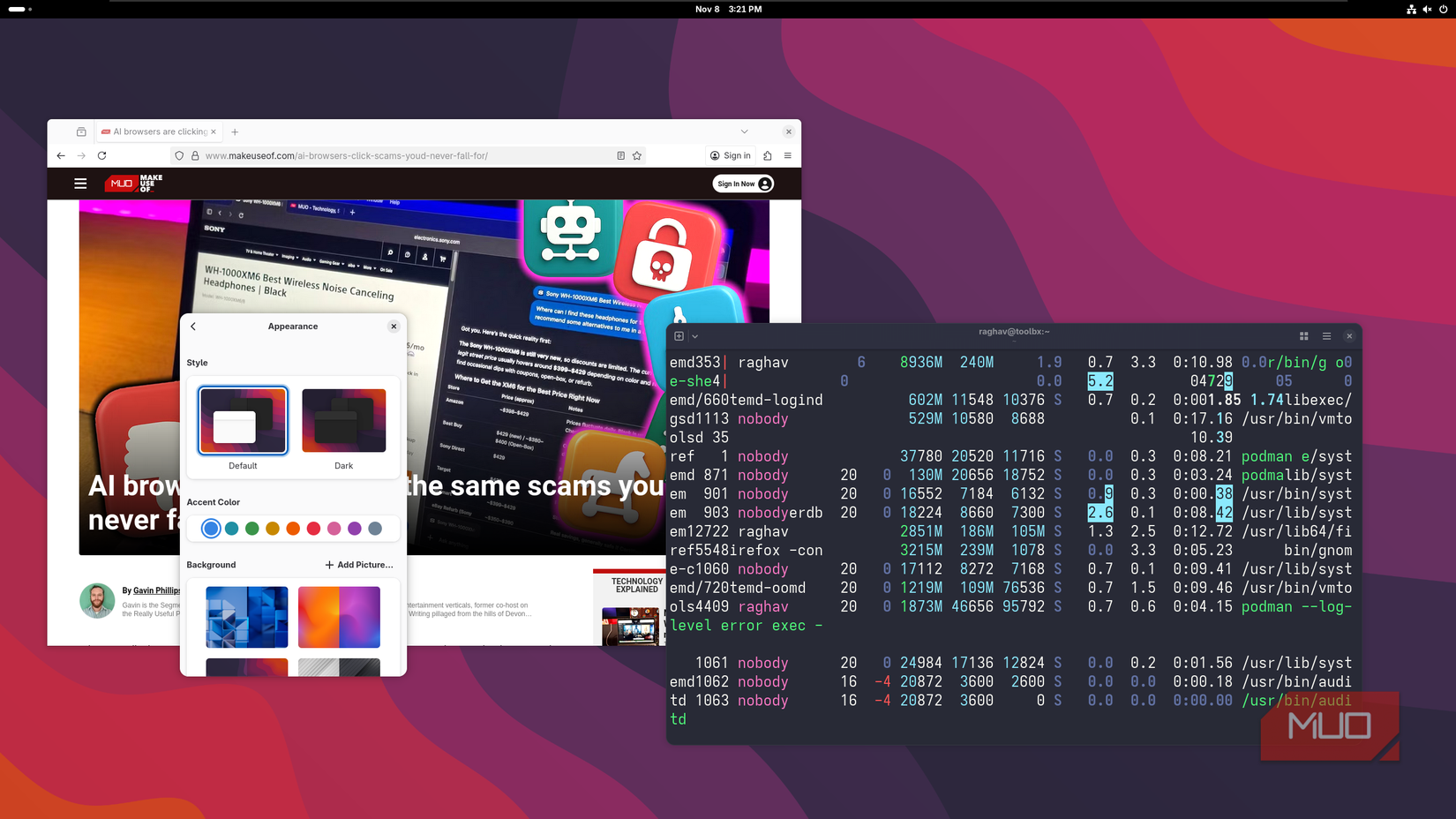The width and height of the screenshot is (1456, 819).
Task: Close the 'AI browsers are clicking' tab
Action: (x=214, y=131)
